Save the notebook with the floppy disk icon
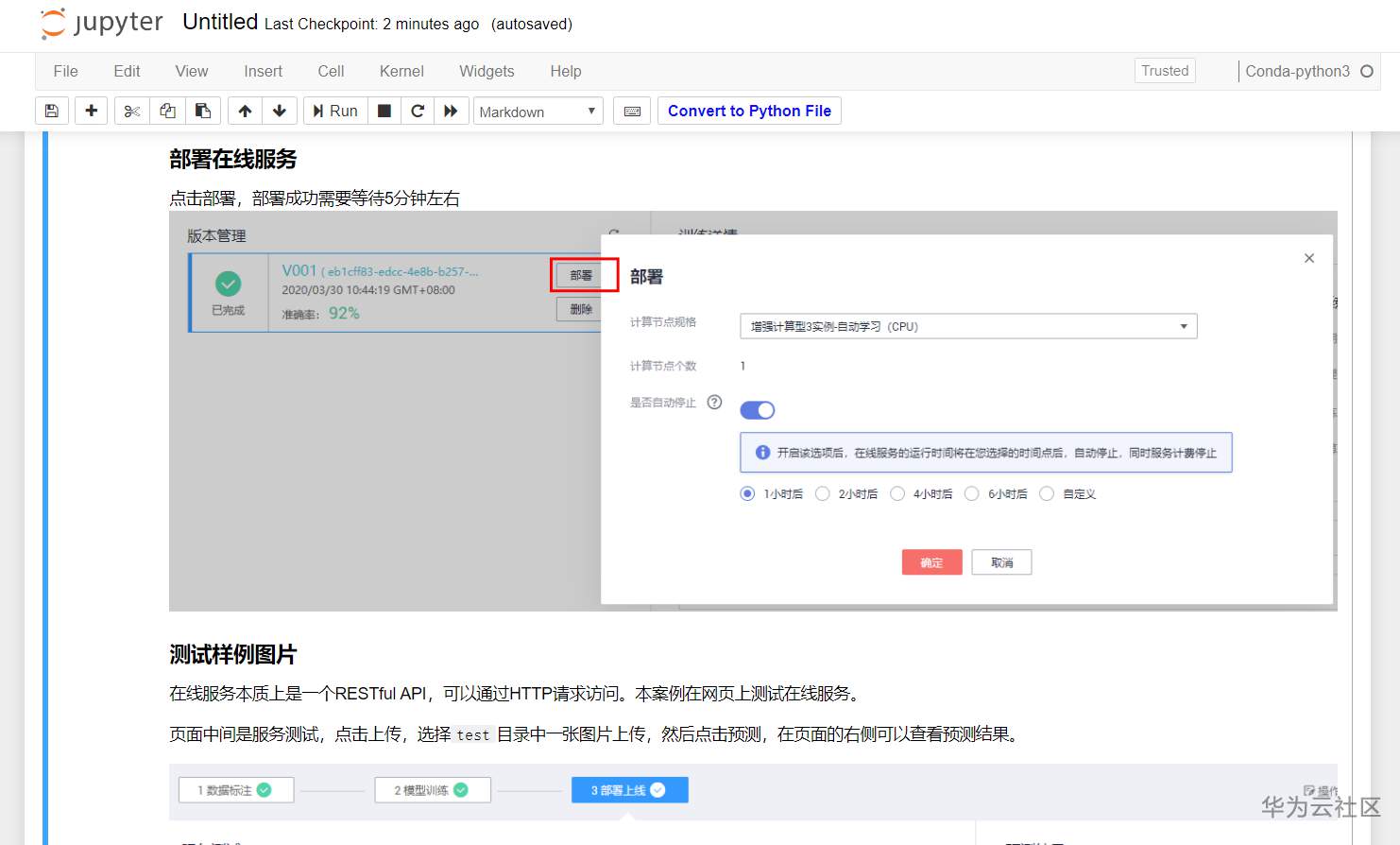 point(52,111)
